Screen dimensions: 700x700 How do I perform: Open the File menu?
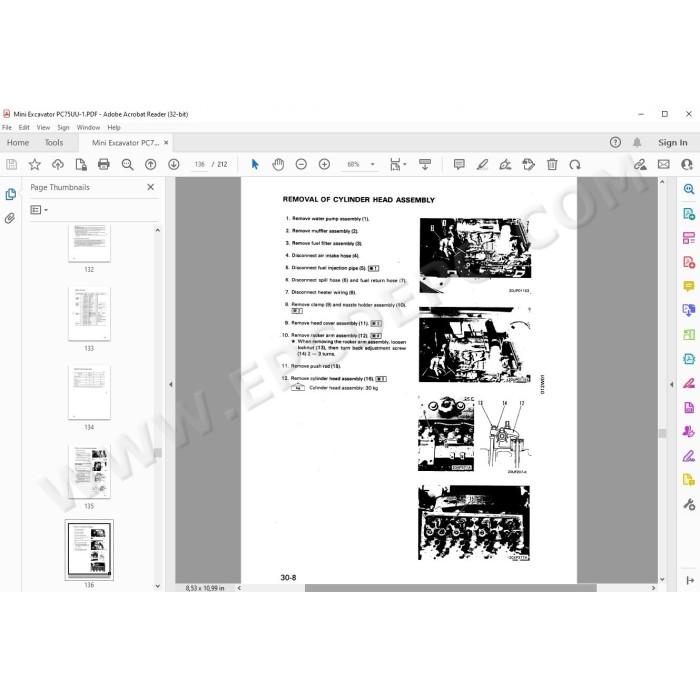(x=7, y=127)
